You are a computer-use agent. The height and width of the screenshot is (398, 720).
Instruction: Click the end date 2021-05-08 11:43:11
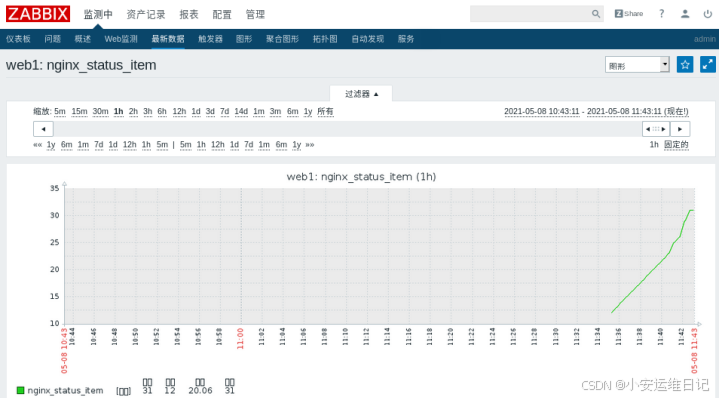[624, 112]
